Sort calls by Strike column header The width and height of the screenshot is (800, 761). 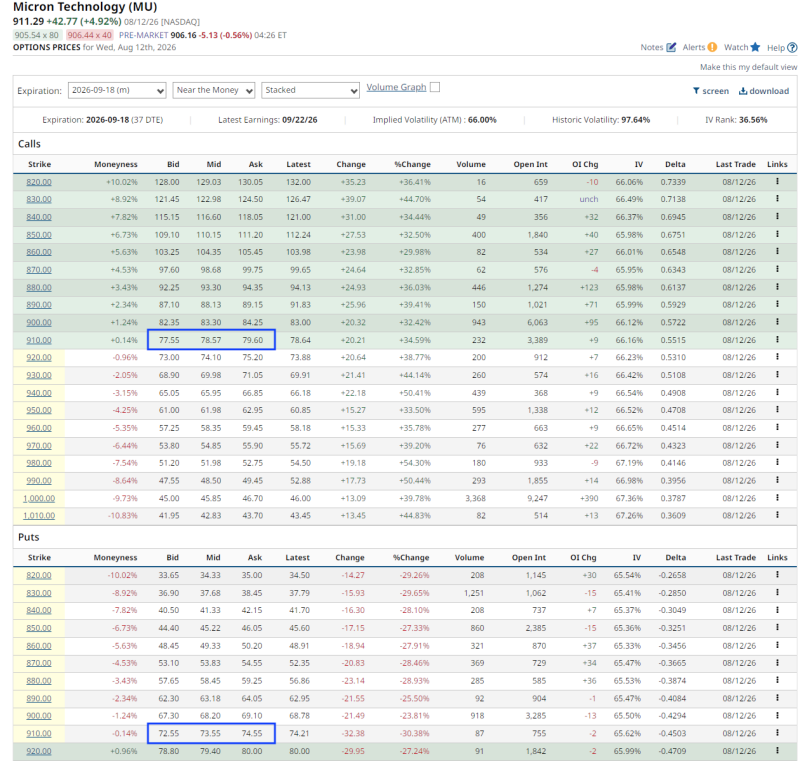pos(39,164)
